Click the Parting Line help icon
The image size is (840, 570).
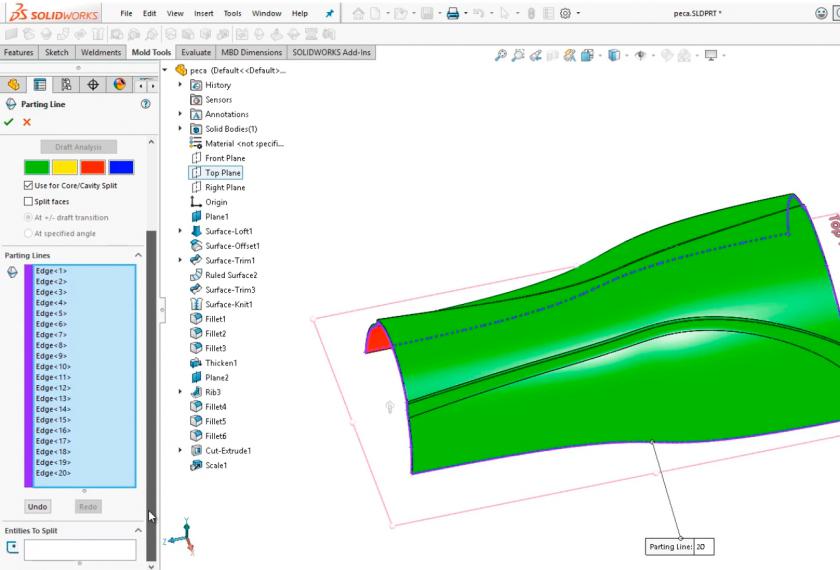tap(146, 104)
